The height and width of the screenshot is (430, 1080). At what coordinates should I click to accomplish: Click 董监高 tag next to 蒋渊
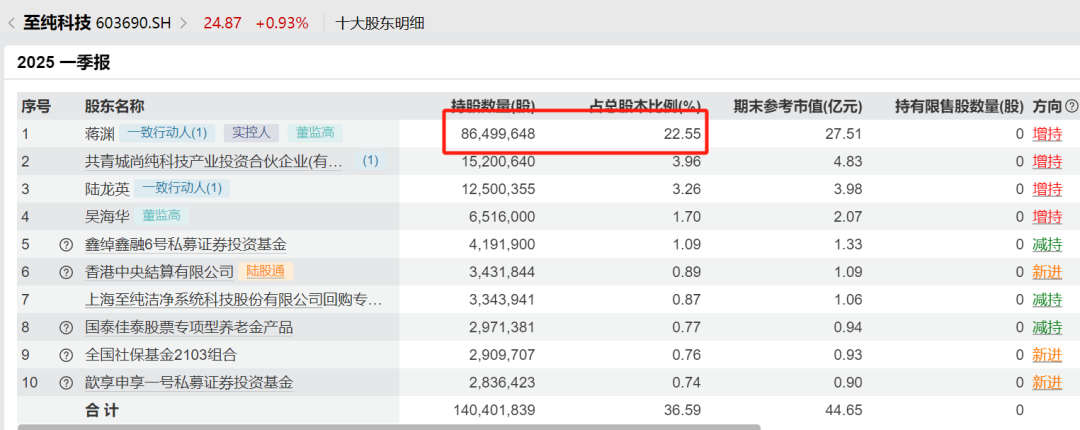[315, 133]
